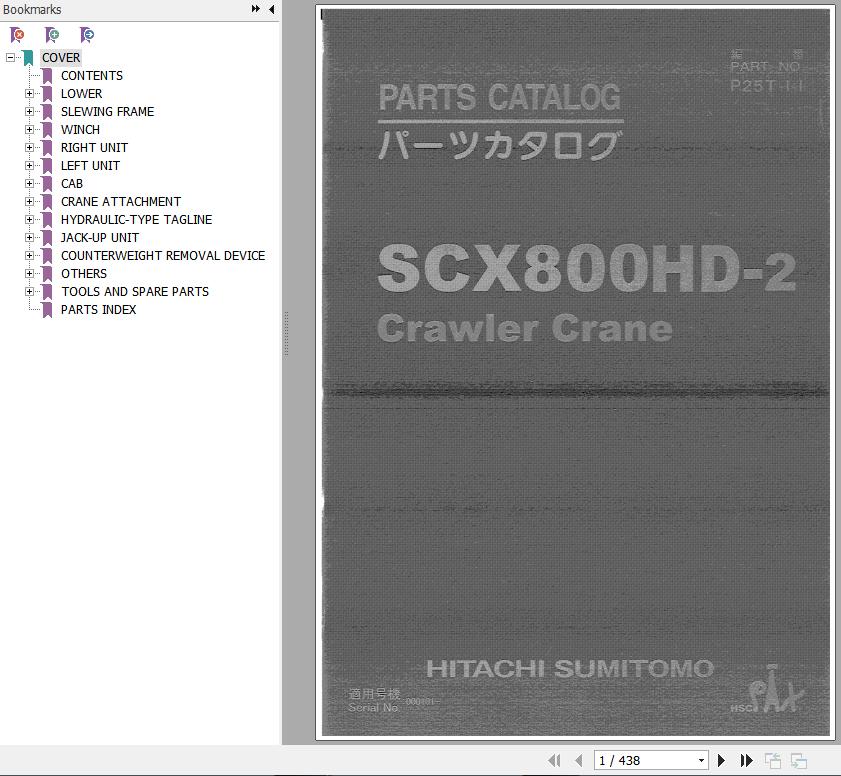The width and height of the screenshot is (841, 776).
Task: Expand the CAB bookmark
Action: (x=29, y=183)
